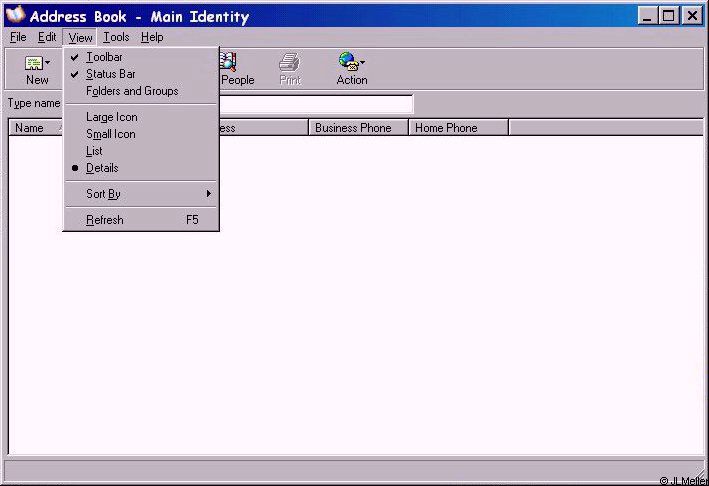709x486 pixels.
Task: Toggle the Status Bar option
Action: (x=141, y=74)
